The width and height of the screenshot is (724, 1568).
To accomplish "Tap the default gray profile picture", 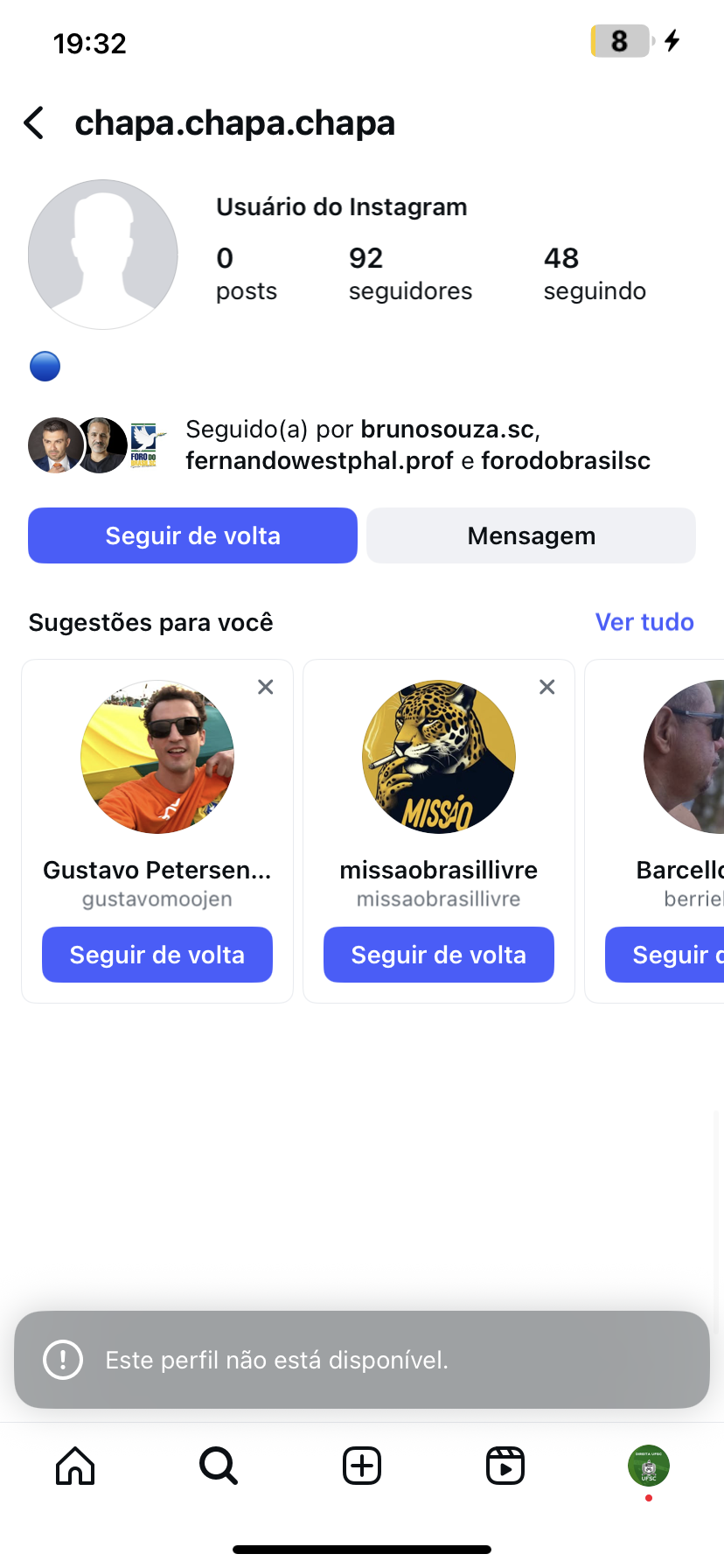I will coord(103,255).
